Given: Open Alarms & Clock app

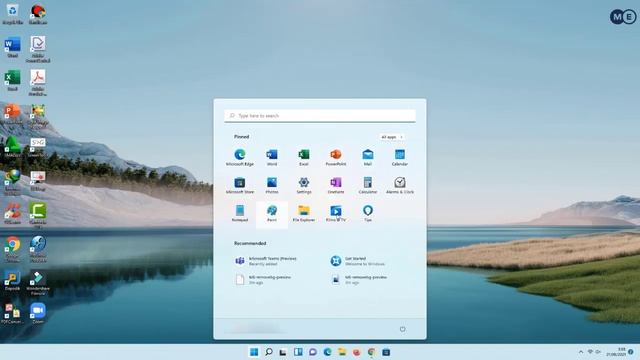Looking at the screenshot, I should pos(400,185).
